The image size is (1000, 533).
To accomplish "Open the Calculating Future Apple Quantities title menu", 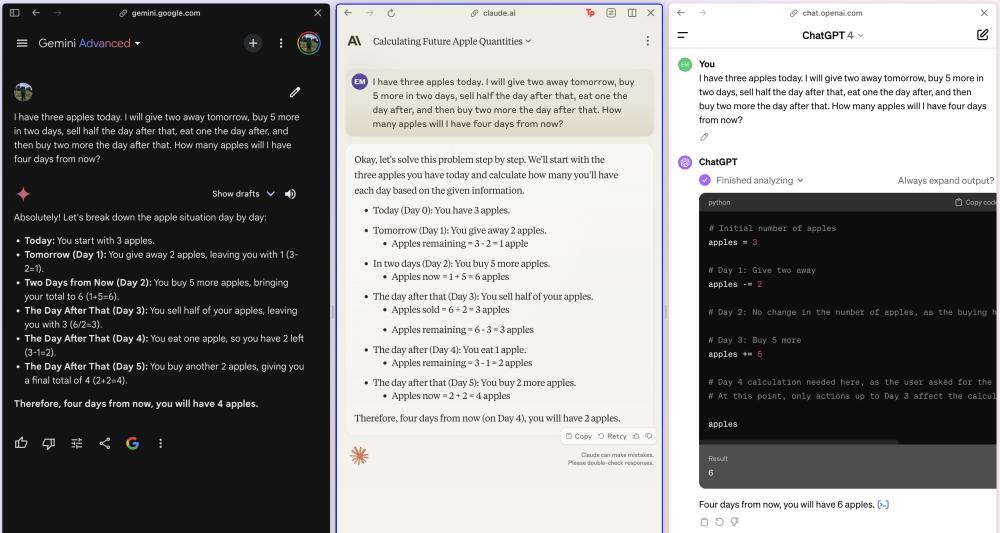I will point(451,41).
